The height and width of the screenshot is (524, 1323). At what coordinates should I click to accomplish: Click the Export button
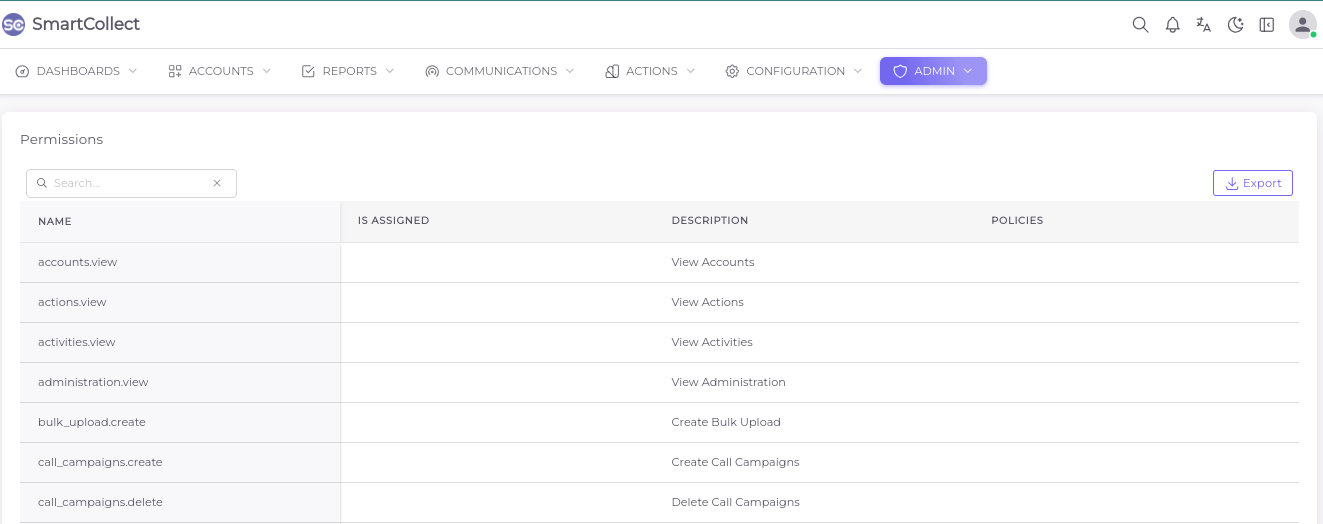point(1252,183)
